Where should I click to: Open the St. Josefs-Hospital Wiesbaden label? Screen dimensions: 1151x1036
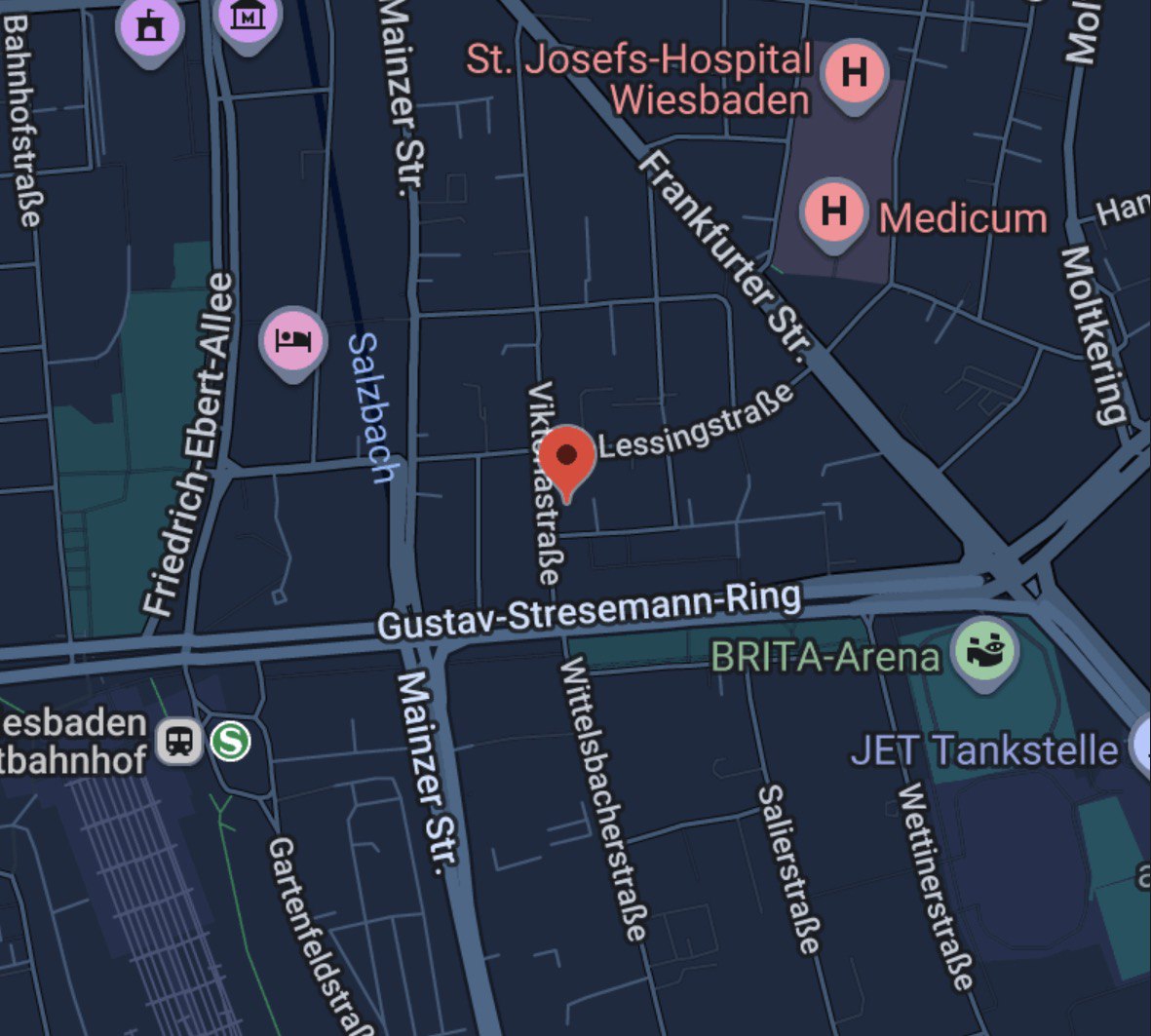[x=638, y=79]
